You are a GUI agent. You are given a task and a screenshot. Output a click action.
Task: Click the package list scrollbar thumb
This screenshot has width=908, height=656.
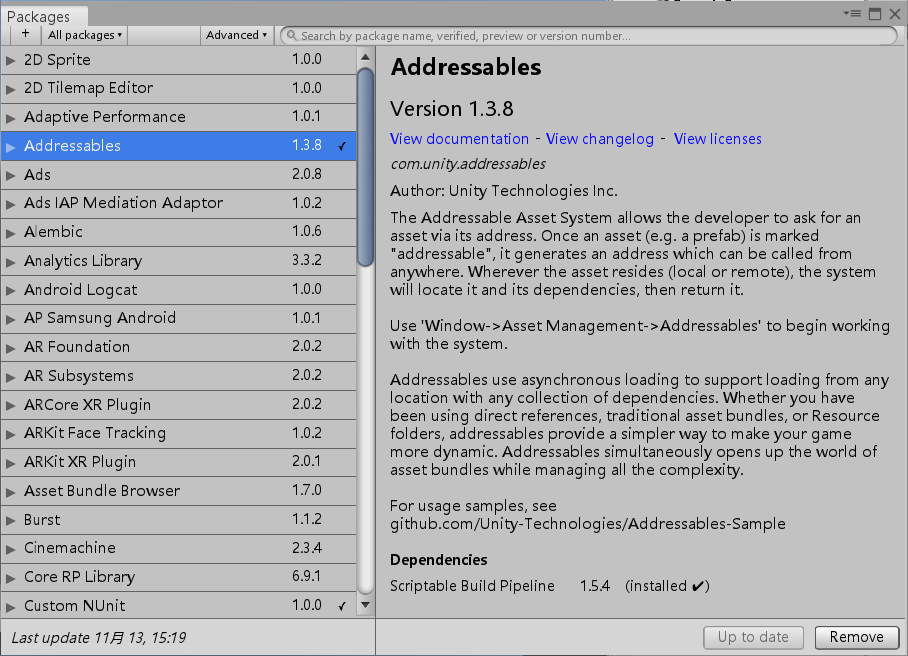tap(365, 167)
